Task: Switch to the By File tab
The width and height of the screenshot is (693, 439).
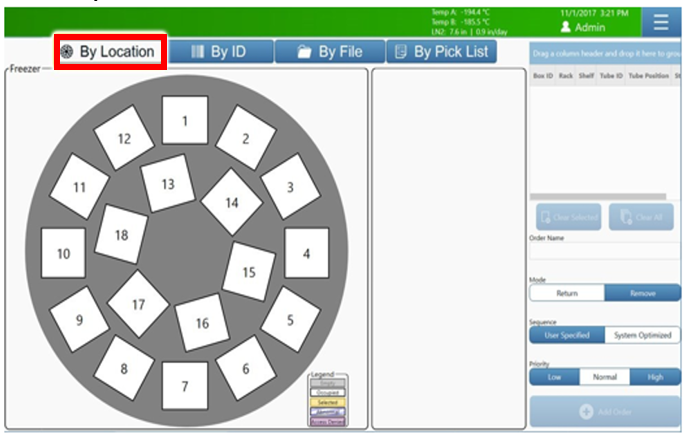Action: (x=329, y=52)
